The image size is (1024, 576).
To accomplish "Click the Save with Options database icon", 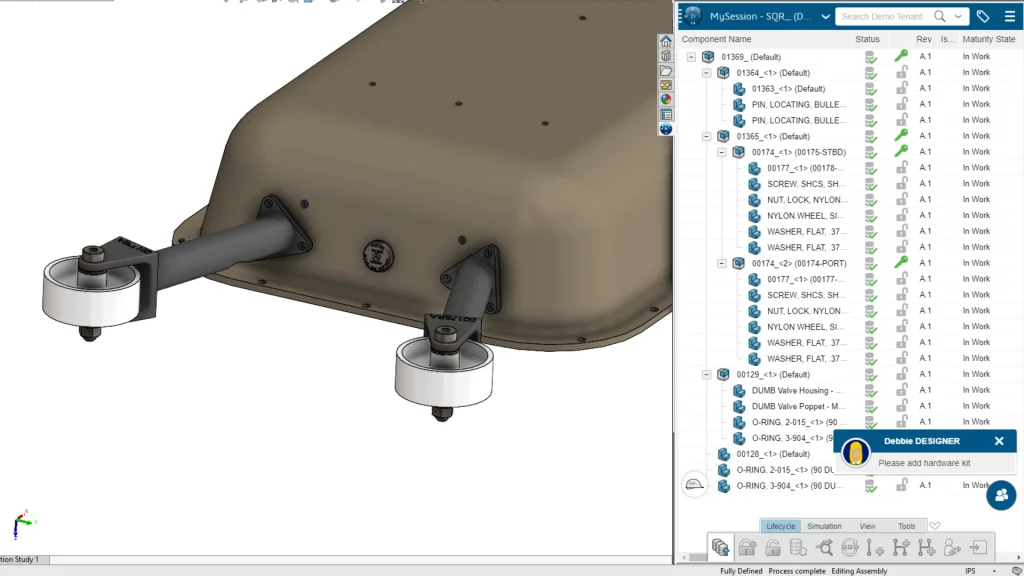I will (720, 547).
